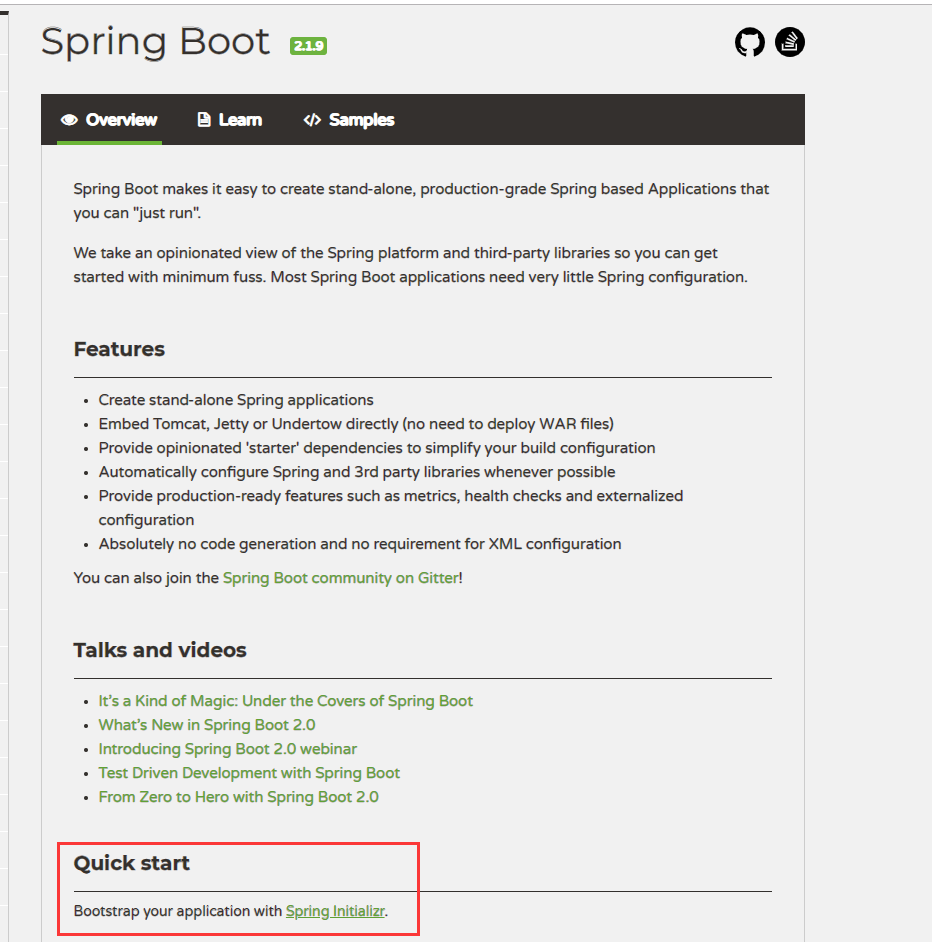
Task: Open Test Driven Development with Spring Boot
Action: [249, 773]
